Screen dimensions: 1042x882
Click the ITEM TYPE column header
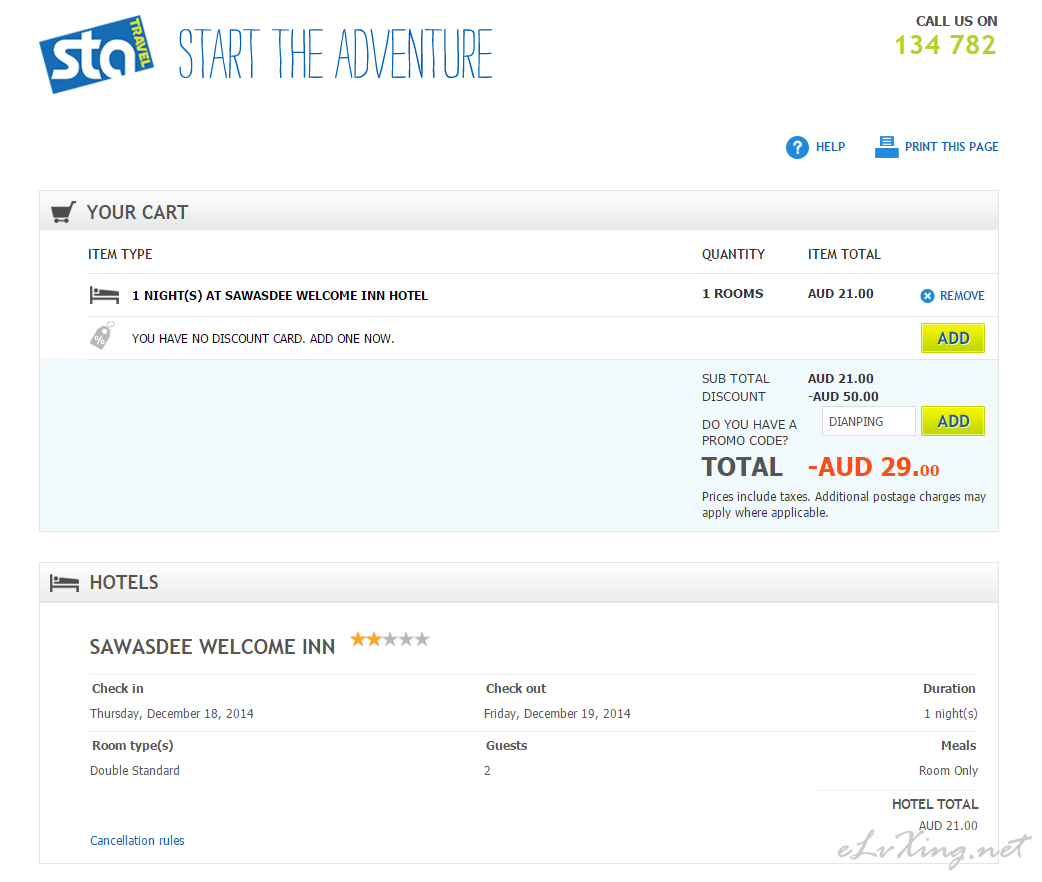120,255
